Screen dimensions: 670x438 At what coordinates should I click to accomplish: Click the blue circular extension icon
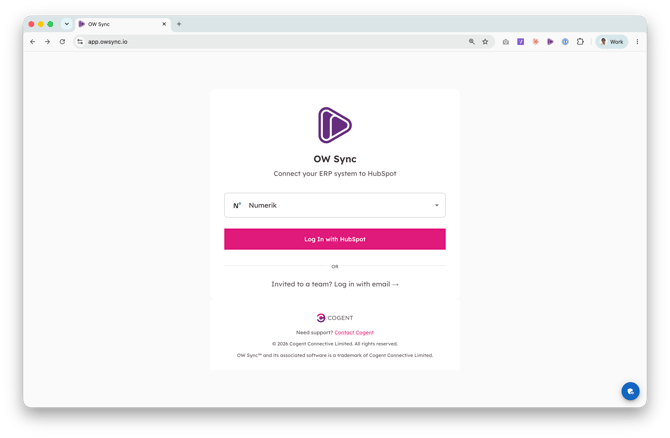(x=565, y=42)
